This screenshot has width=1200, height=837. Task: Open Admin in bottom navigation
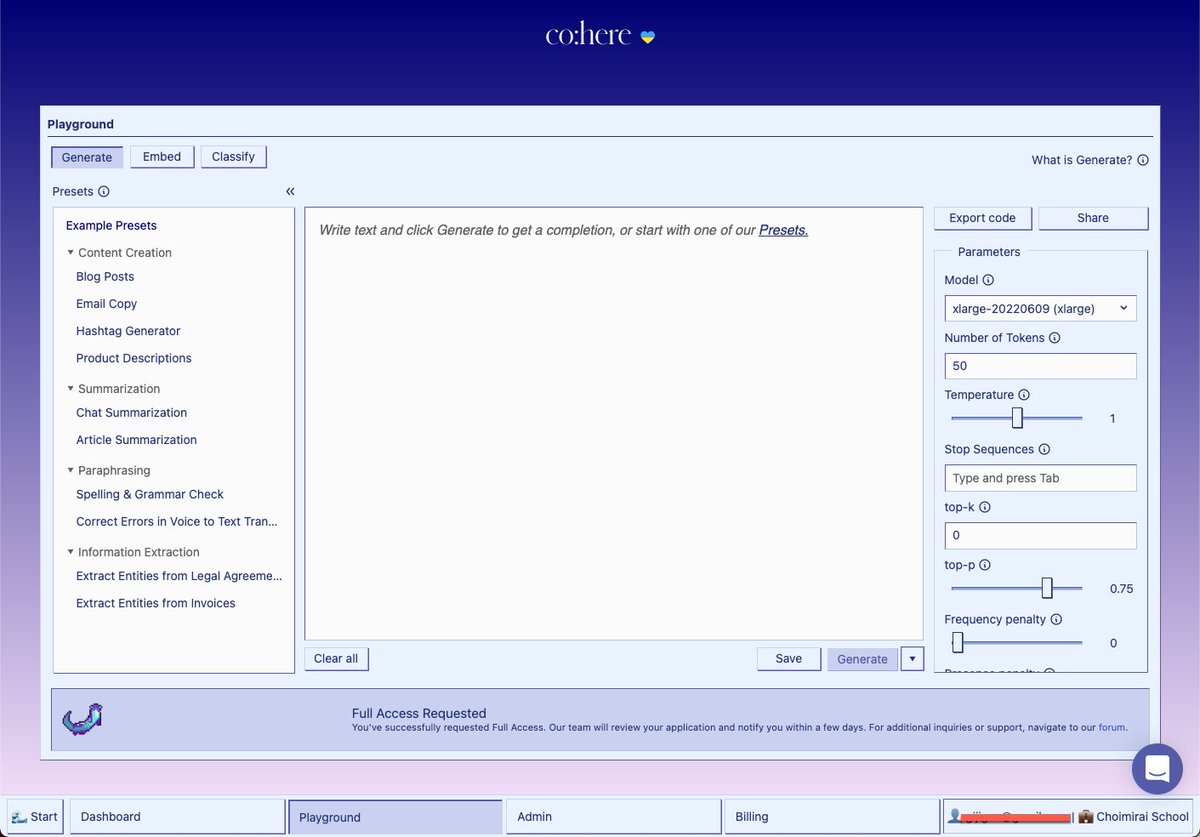[613, 816]
